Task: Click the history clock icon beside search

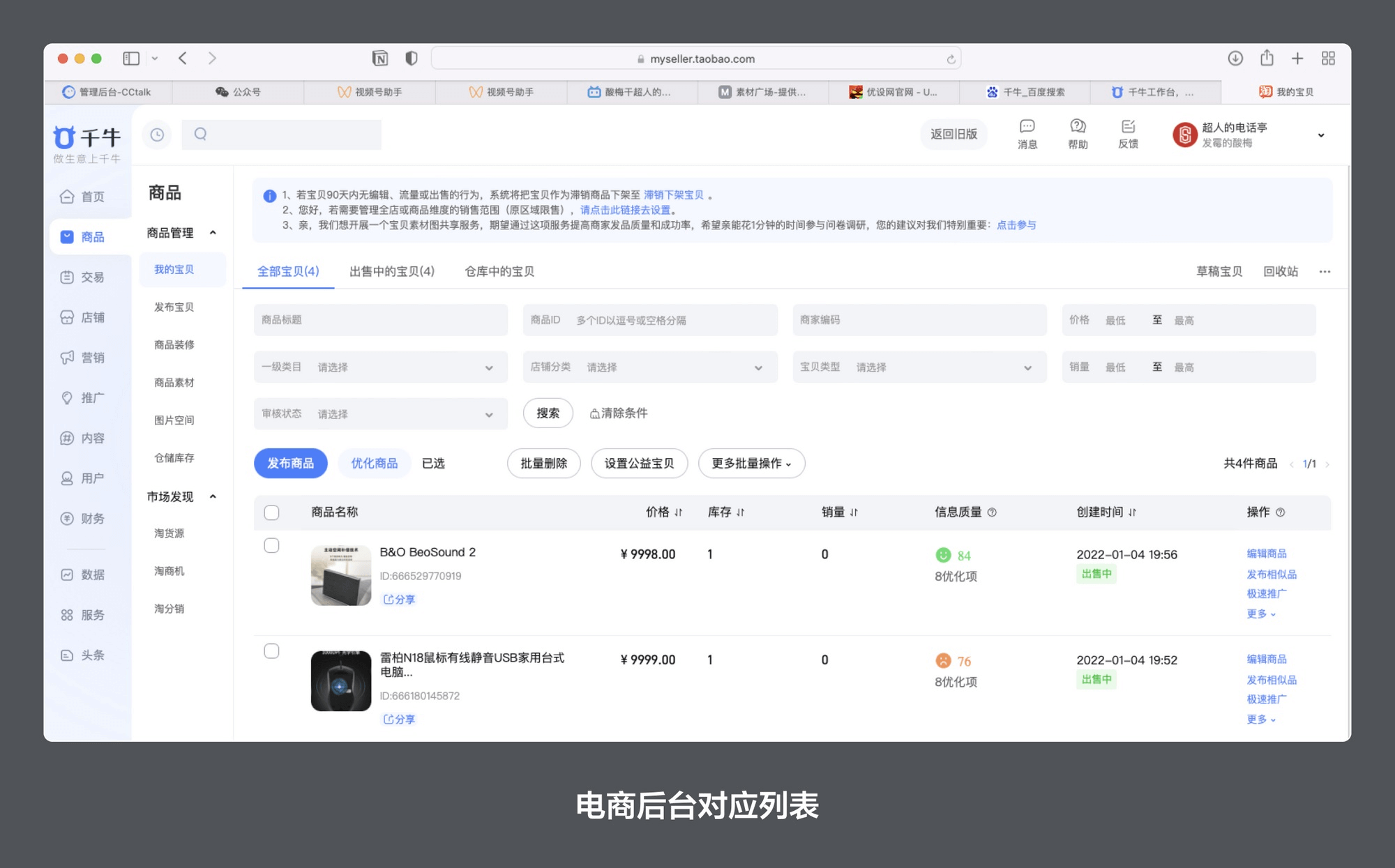Action: (158, 135)
